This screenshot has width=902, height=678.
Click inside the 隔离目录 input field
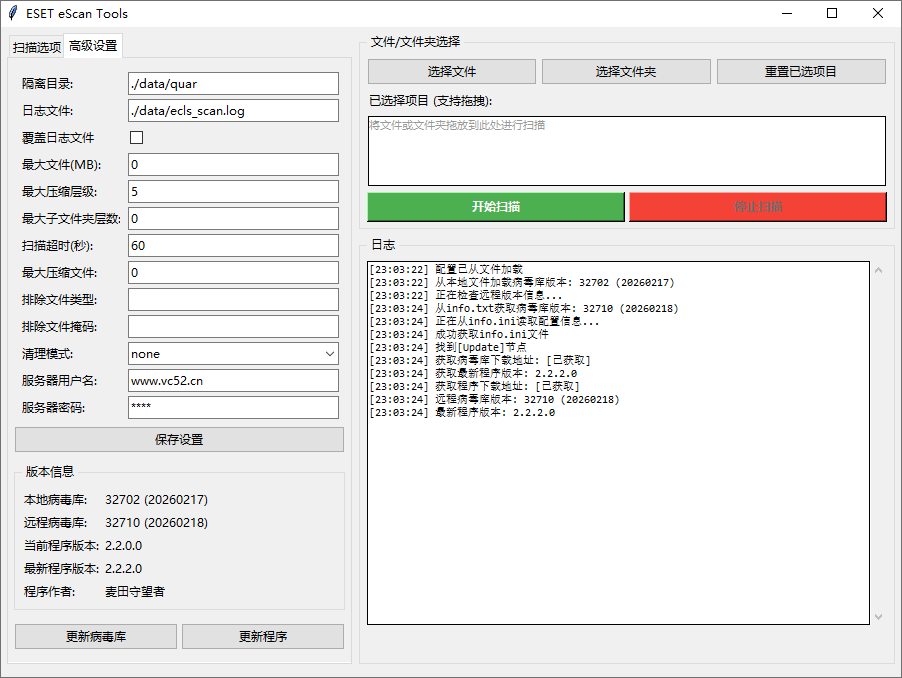click(x=232, y=84)
